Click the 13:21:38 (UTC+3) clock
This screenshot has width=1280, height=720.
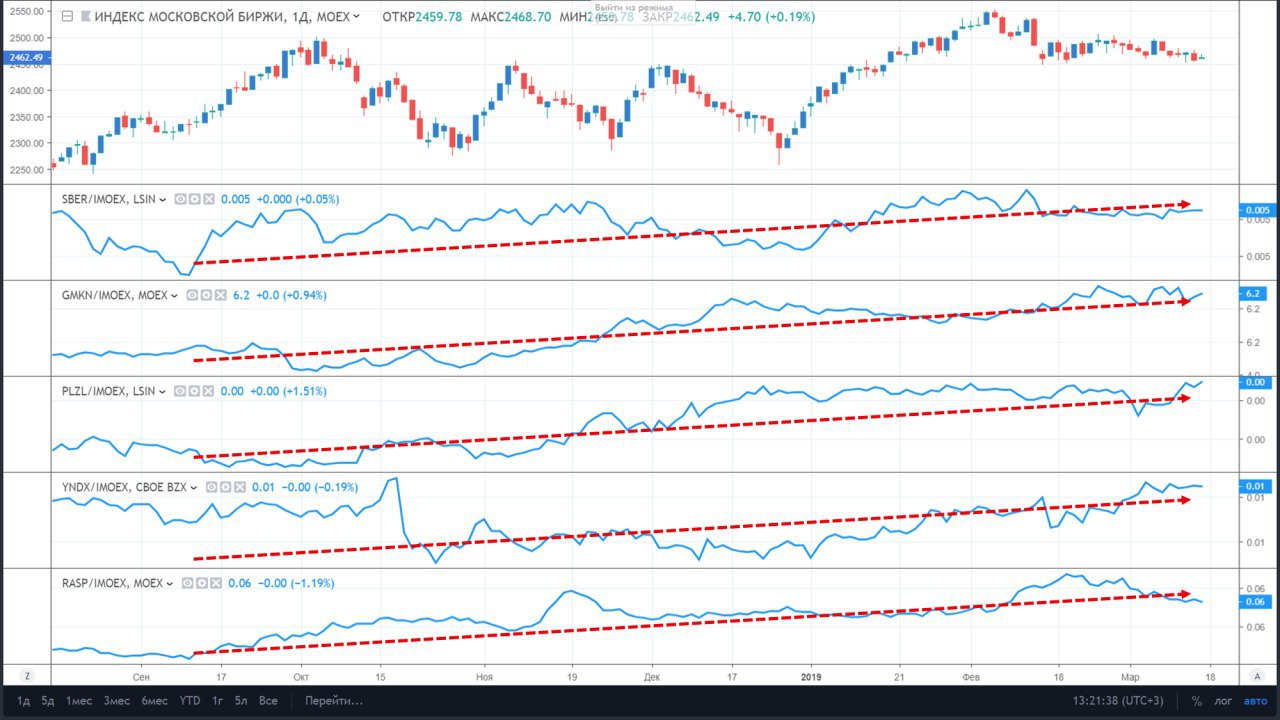point(1118,701)
